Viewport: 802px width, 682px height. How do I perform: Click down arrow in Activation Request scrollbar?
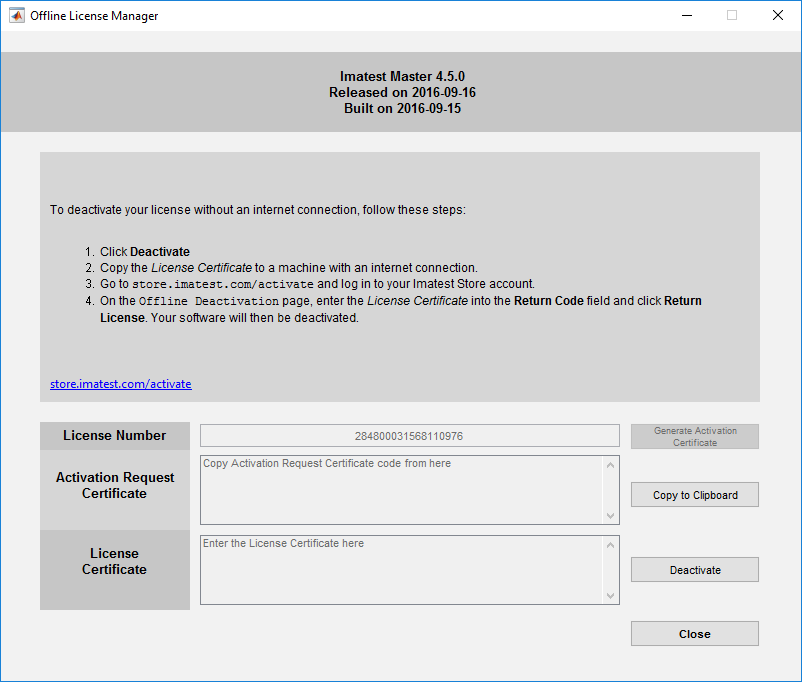[610, 515]
